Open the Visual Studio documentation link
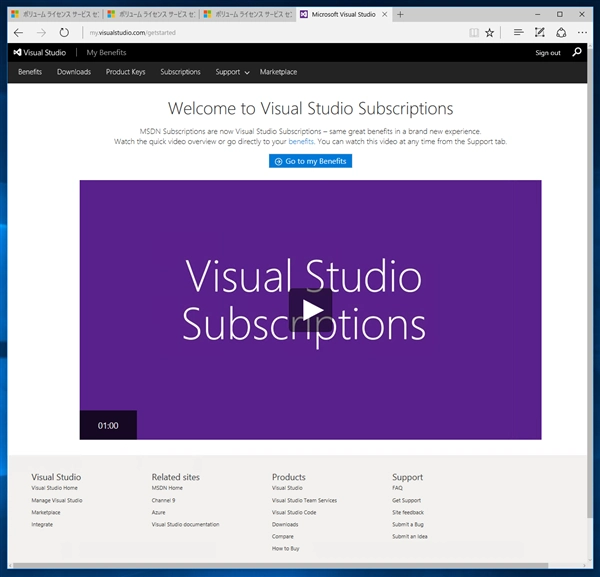600x577 pixels. pyautogui.click(x=185, y=524)
